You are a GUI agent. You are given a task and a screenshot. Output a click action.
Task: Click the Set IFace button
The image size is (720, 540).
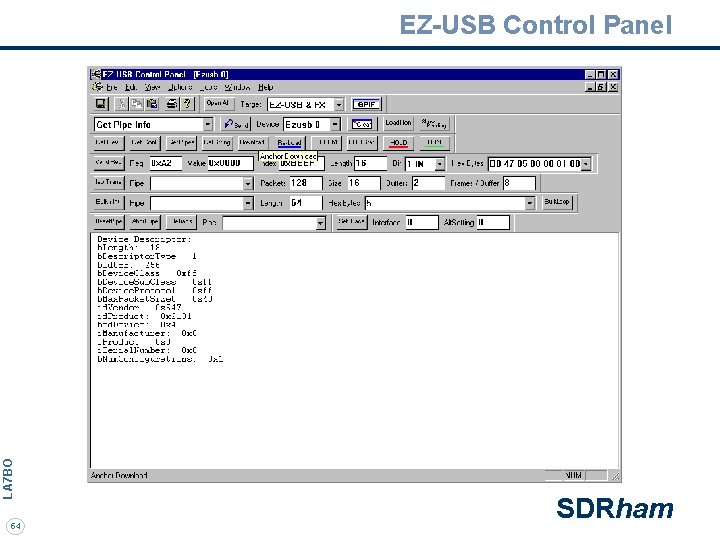351,222
